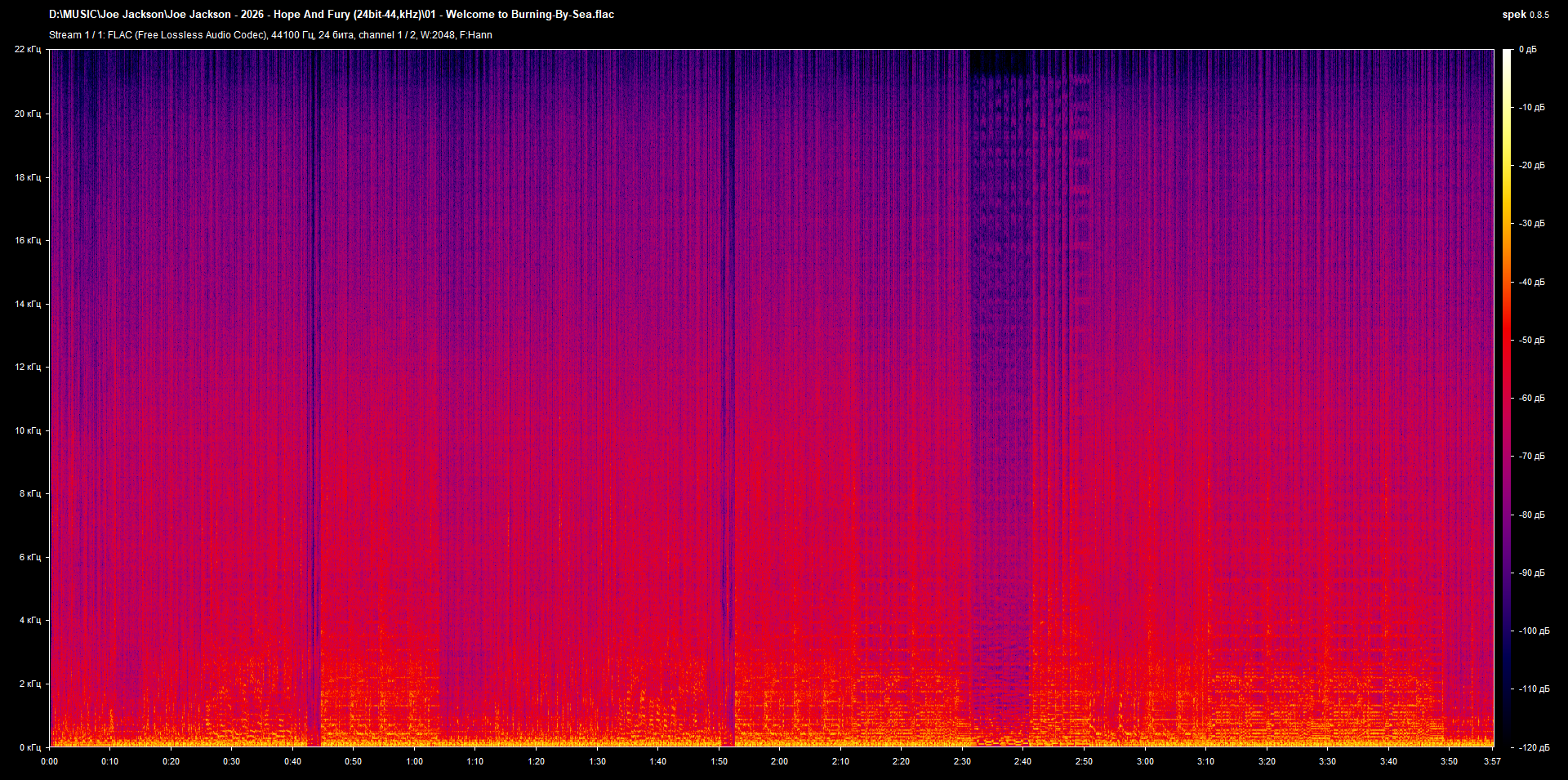This screenshot has height=780, width=1568.
Task: Click the -60 дБ legend marker
Action: pos(1531,398)
